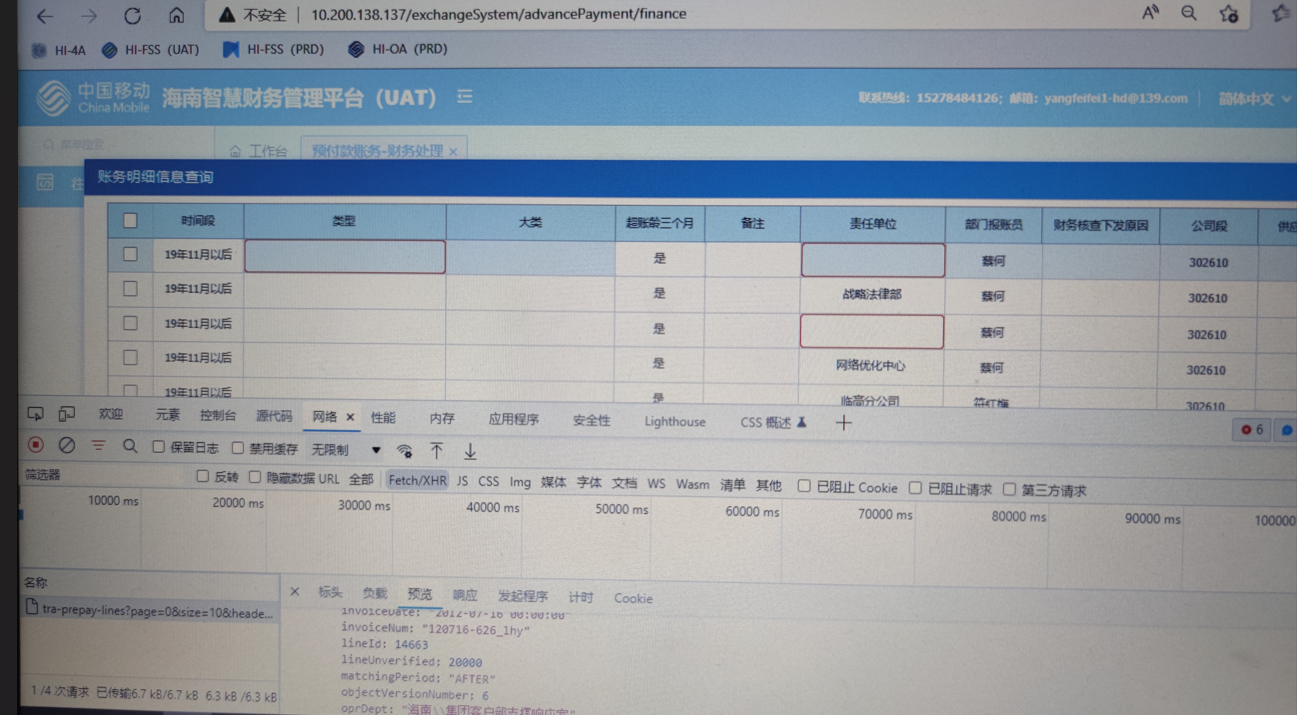Click the DevTools inspect element icon
Viewport: 1297px width, 715px height.
tap(36, 414)
